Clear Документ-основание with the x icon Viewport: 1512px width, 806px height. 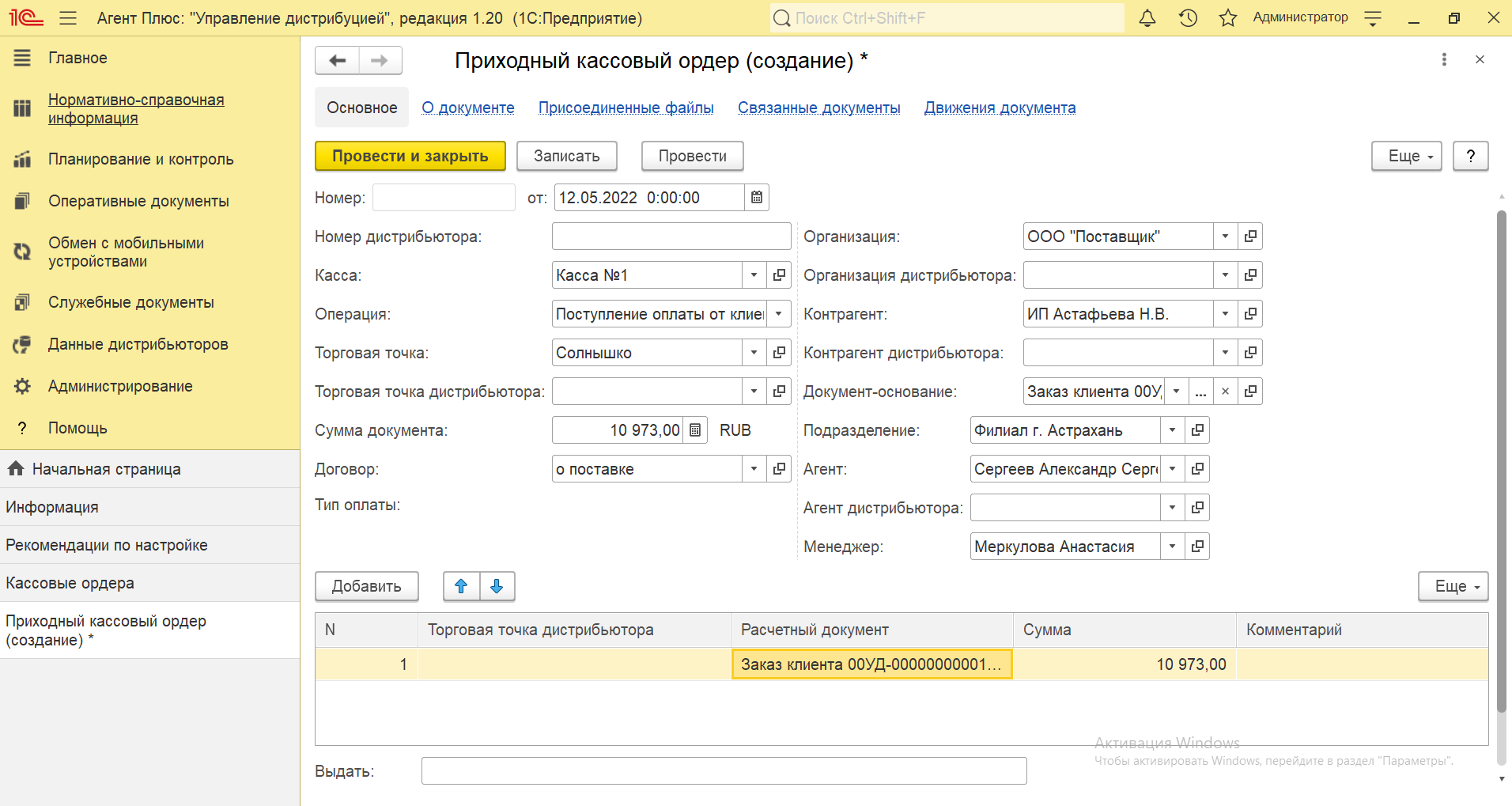(1225, 392)
